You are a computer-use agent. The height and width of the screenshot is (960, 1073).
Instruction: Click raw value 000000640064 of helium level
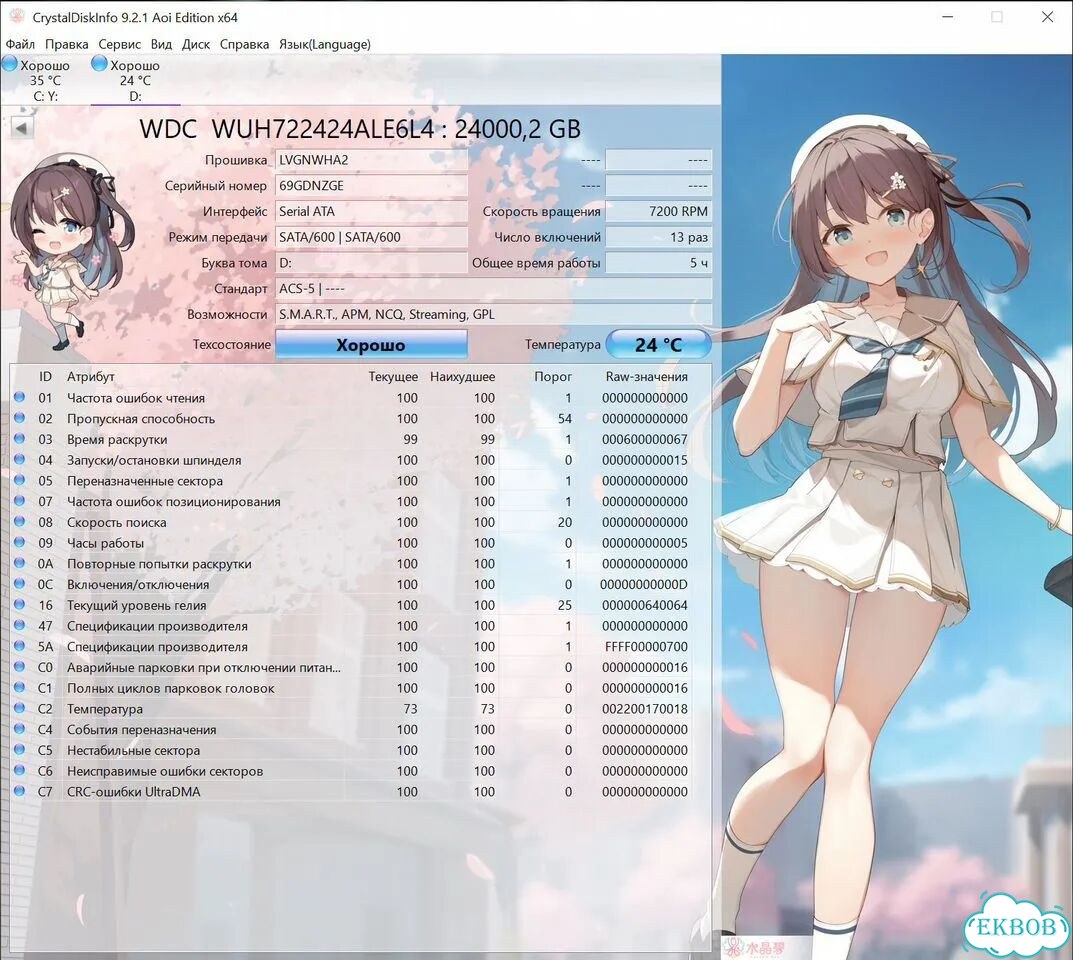click(645, 606)
